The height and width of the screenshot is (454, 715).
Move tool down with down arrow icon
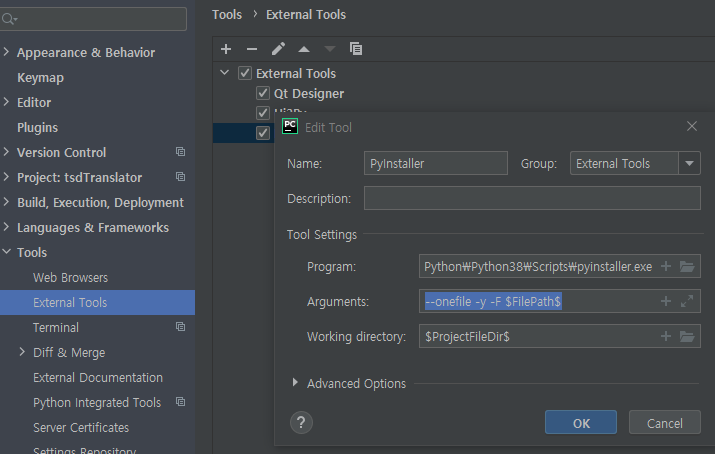(x=330, y=49)
